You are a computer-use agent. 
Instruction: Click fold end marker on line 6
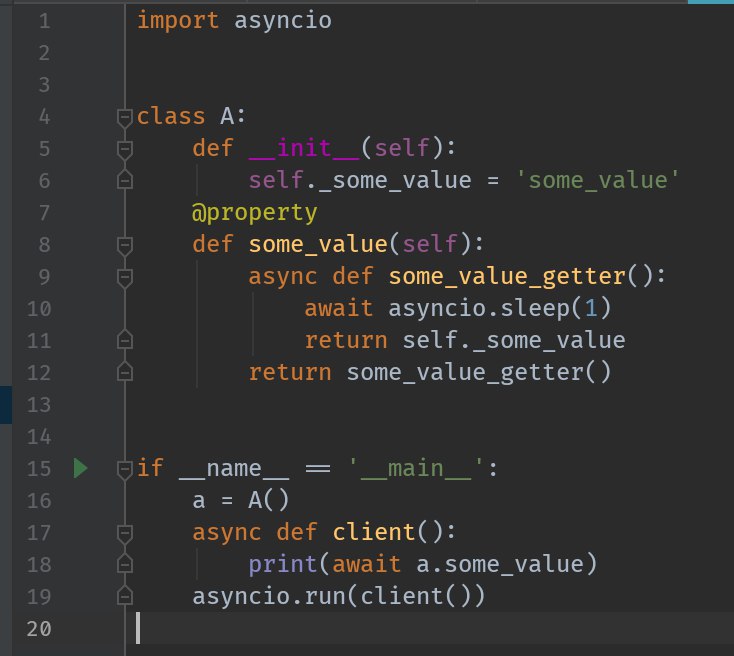pyautogui.click(x=125, y=180)
